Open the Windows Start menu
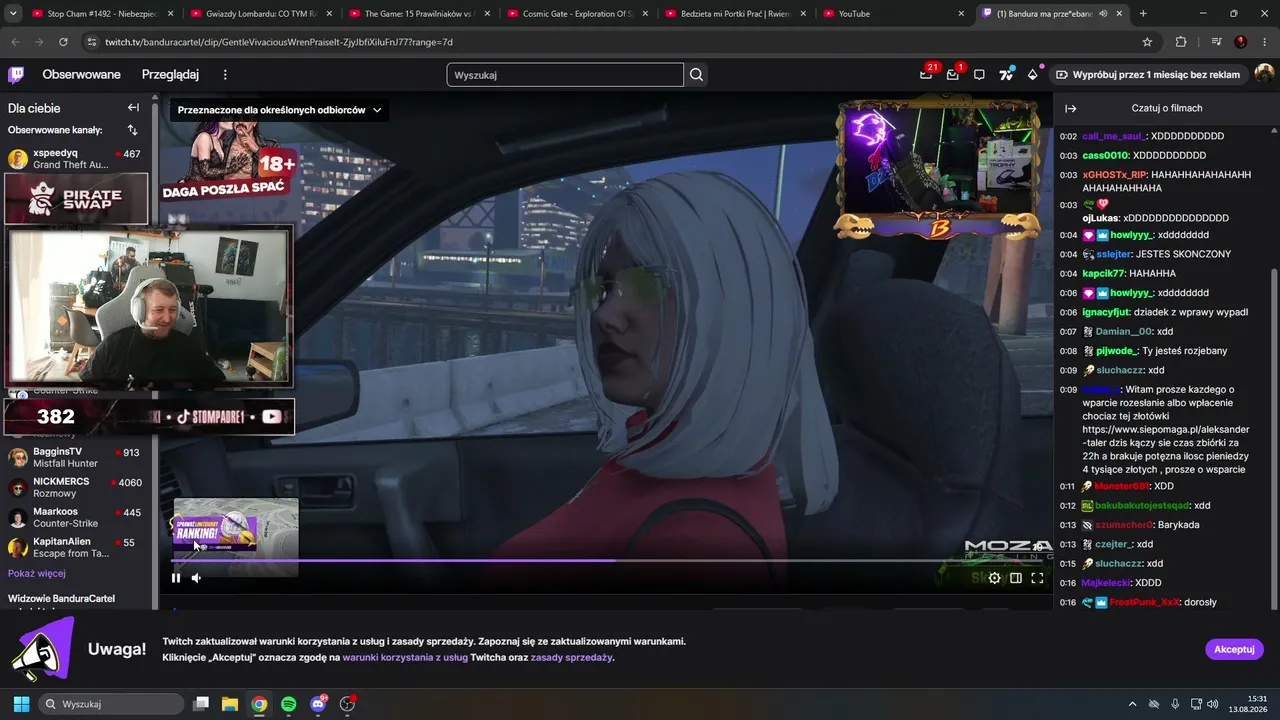This screenshot has width=1280, height=720. (21, 704)
